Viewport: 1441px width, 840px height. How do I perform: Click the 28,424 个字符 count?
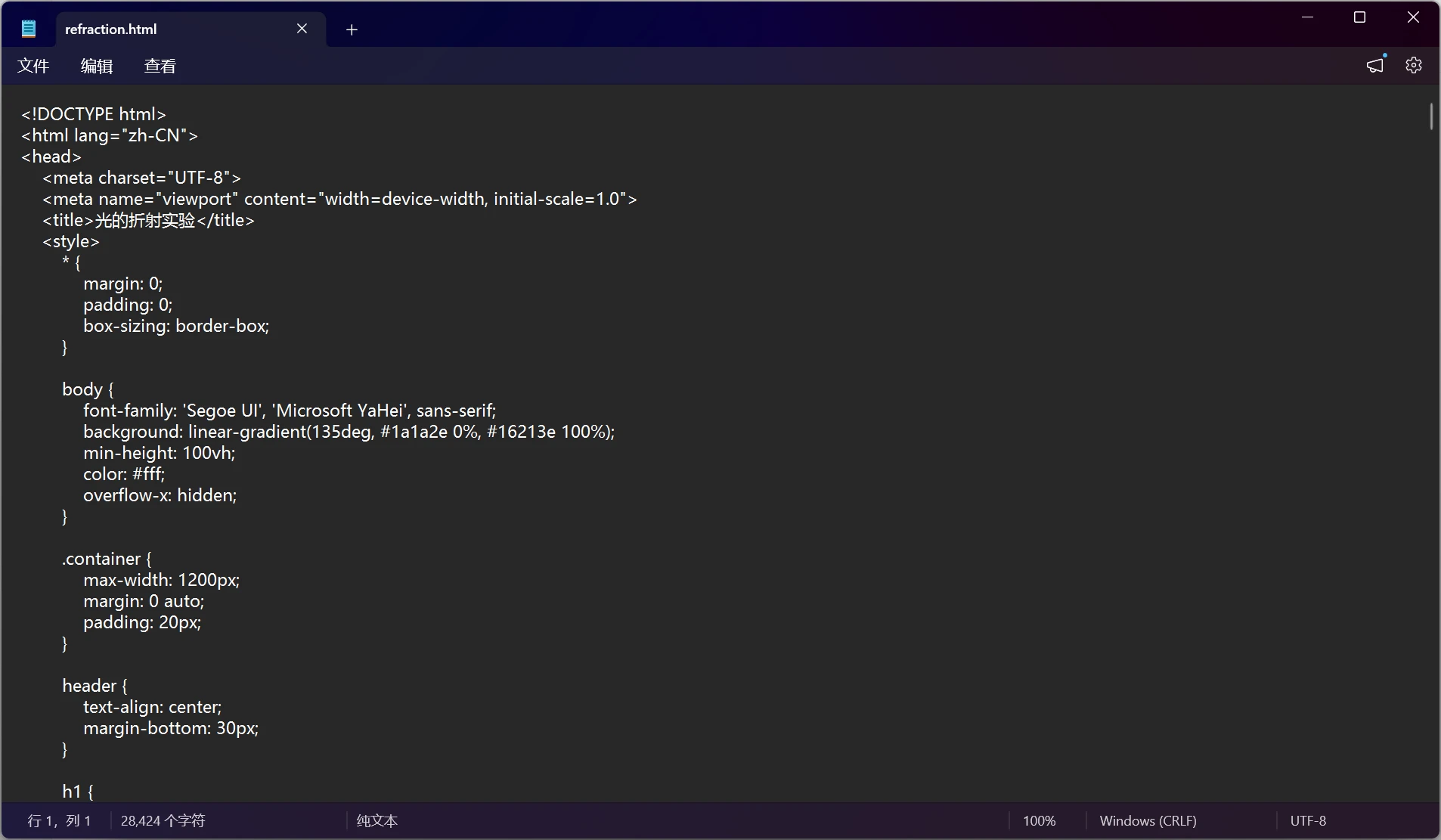tap(163, 821)
